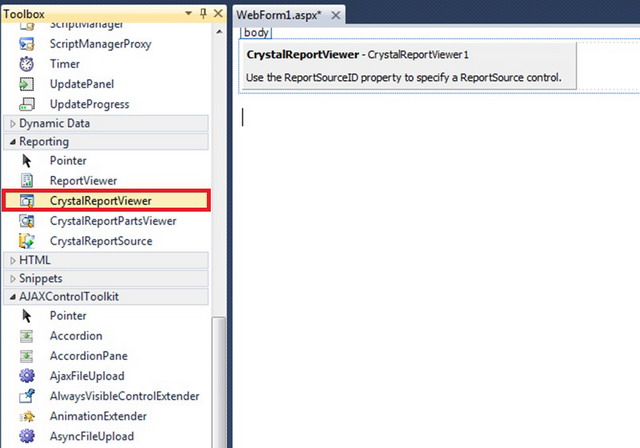Click the AlwaysVisibleControlExtender icon
640x448 pixels.
[x=27, y=396]
